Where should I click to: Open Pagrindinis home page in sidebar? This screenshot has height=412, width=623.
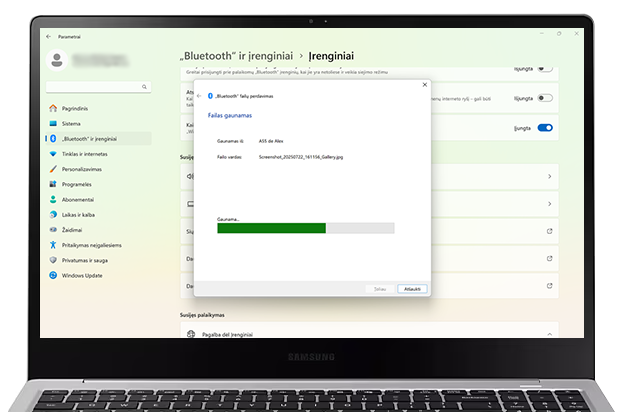(x=75, y=108)
